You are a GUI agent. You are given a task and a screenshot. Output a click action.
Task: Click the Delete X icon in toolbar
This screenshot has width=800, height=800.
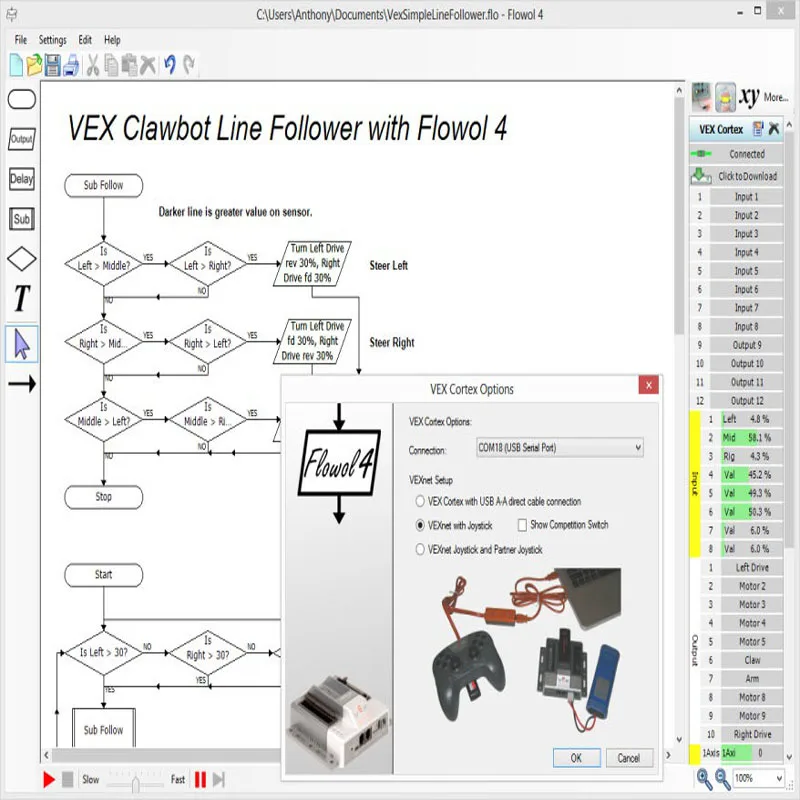pos(147,65)
